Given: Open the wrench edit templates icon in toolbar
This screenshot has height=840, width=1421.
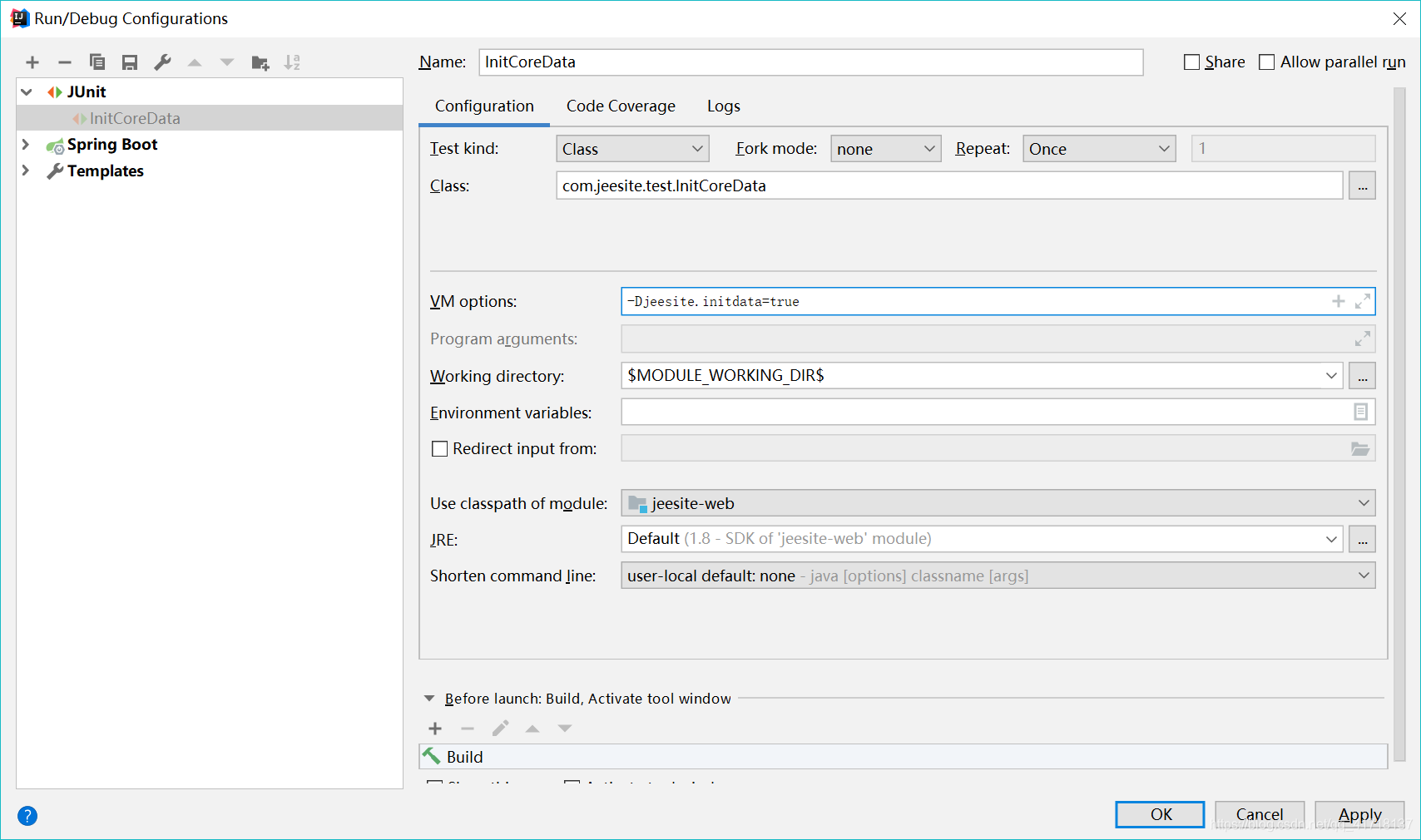Looking at the screenshot, I should click(162, 62).
